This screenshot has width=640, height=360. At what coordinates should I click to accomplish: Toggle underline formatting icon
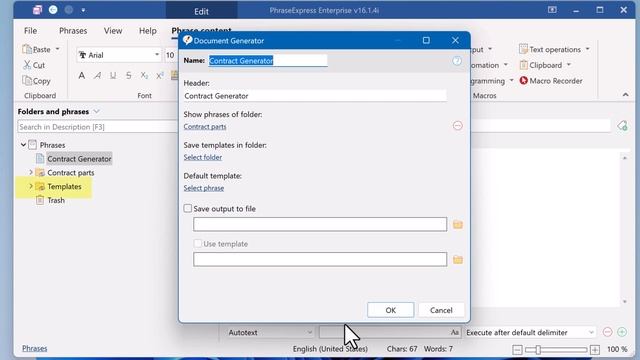(113, 76)
